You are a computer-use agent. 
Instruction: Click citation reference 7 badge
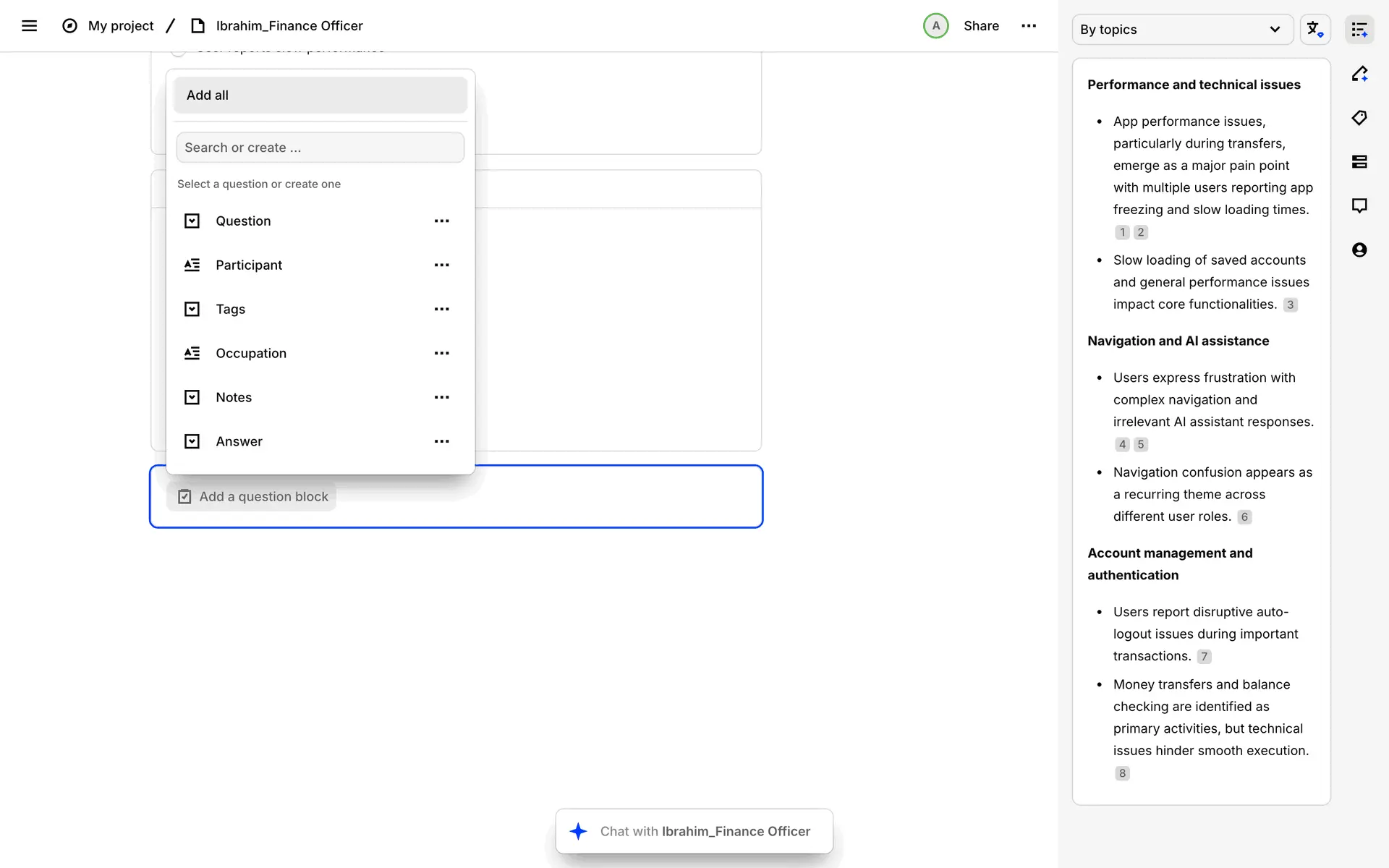pos(1204,657)
